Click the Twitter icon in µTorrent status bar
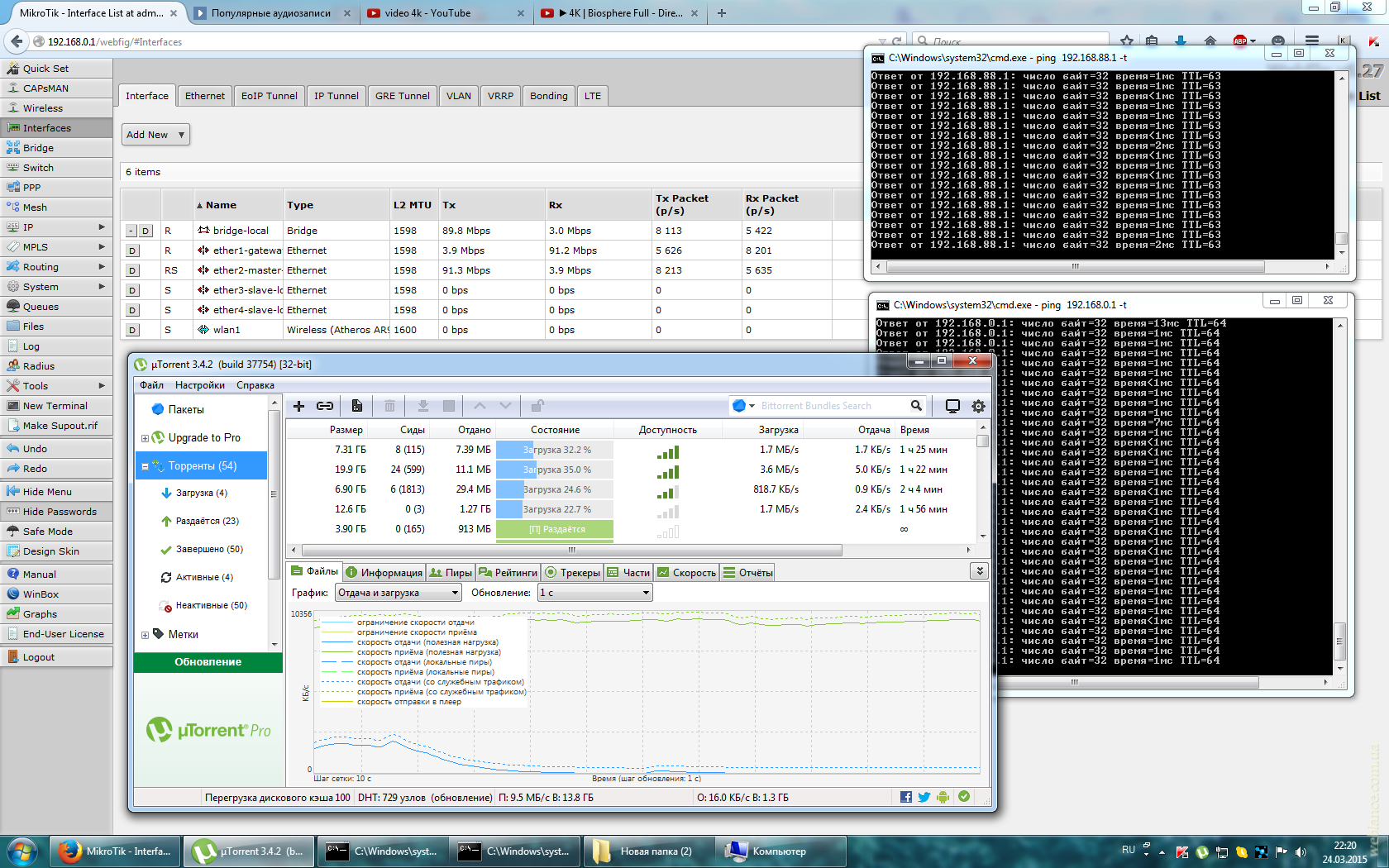Image resolution: width=1389 pixels, height=868 pixels. 924,797
